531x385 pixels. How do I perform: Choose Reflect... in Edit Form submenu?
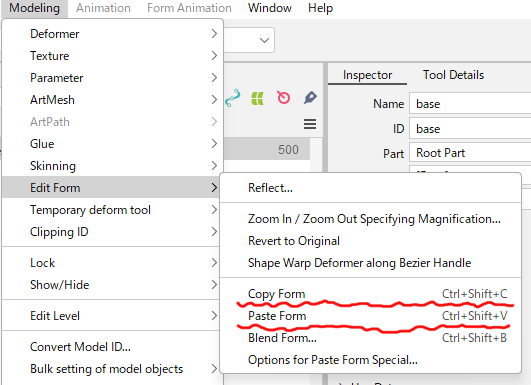click(370, 188)
